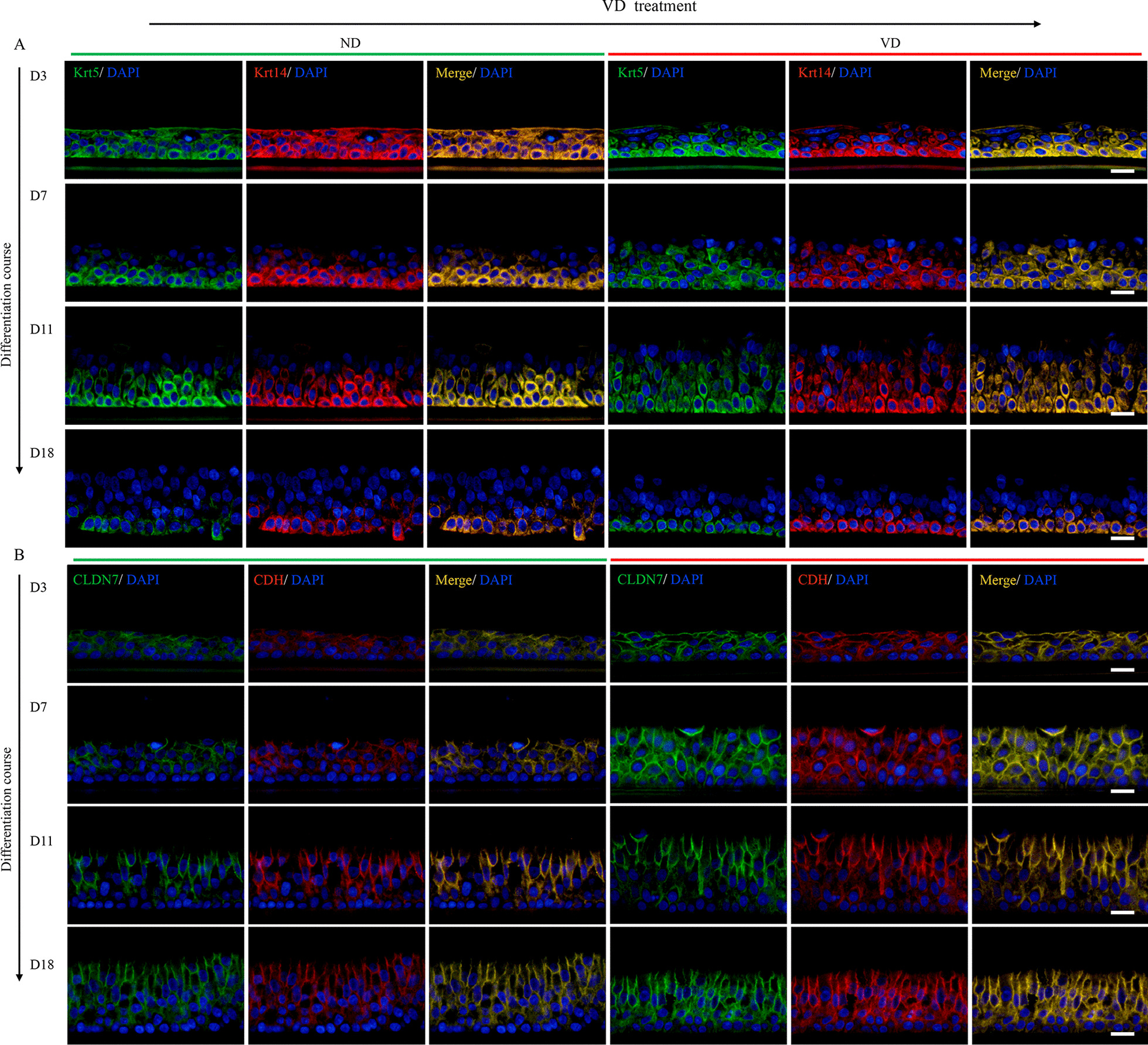Open the ND CLDN7 D3 image panel

coord(155,624)
